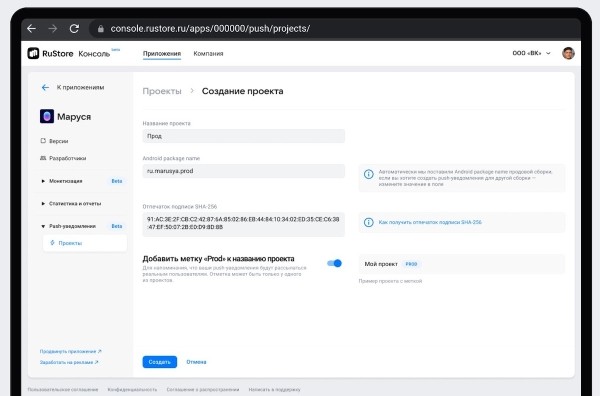Click info icon beside SHA-256 help
This screenshot has width=600, height=396.
(368, 222)
